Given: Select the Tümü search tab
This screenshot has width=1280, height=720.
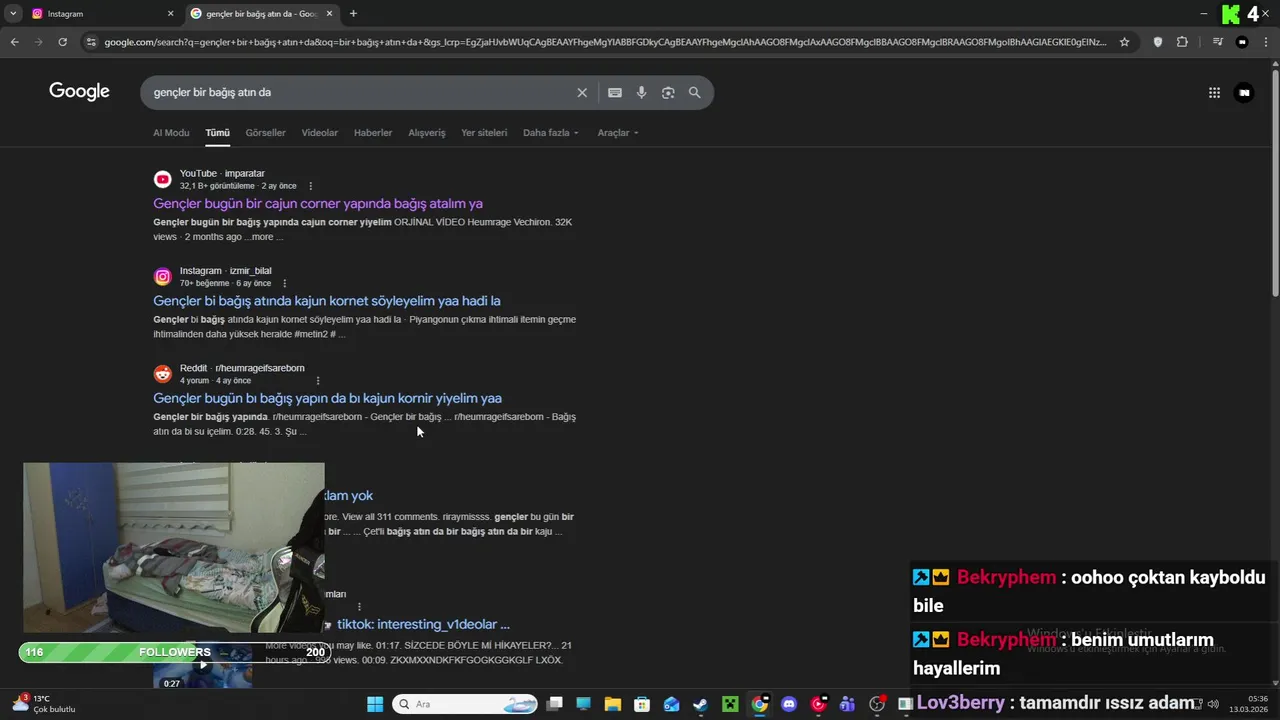Looking at the screenshot, I should pos(218,133).
